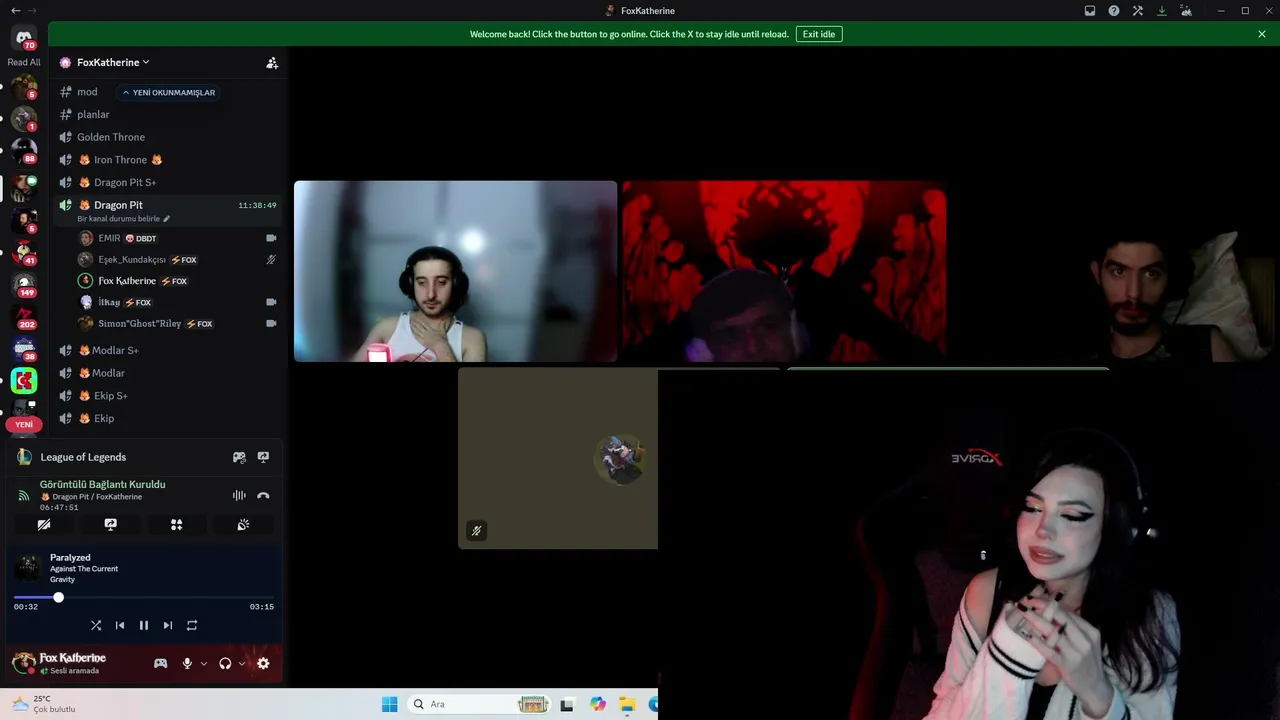Open the mod text channel
This screenshot has height=720, width=1280.
(87, 92)
